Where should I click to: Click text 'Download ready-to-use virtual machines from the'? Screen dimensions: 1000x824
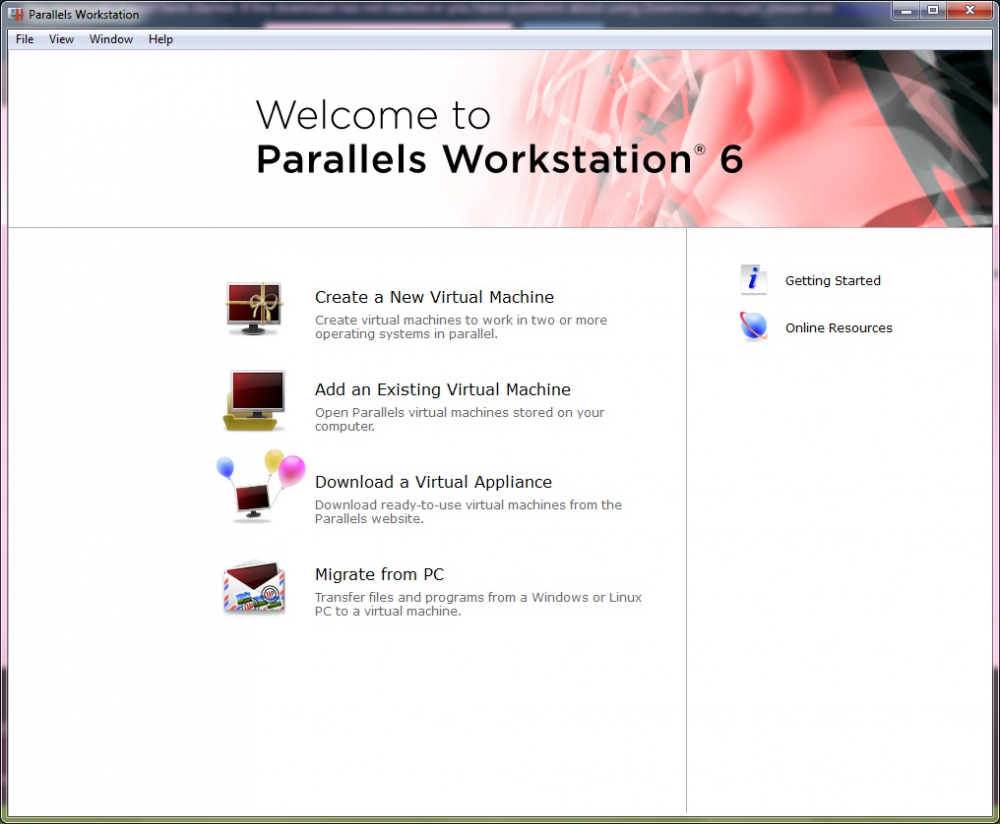[468, 505]
